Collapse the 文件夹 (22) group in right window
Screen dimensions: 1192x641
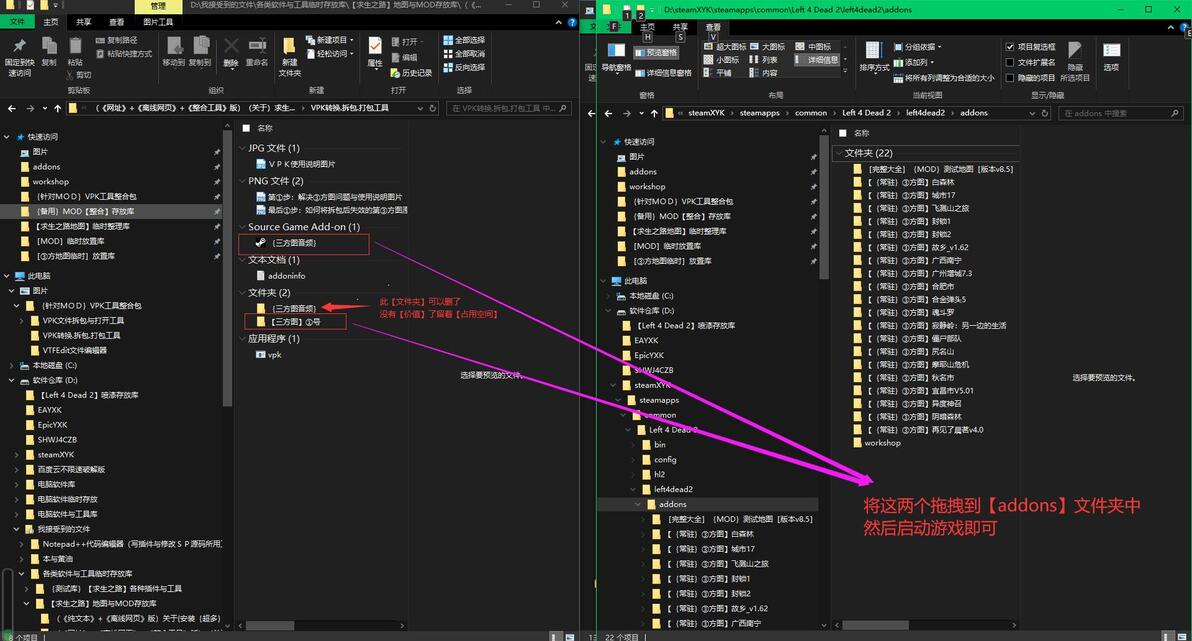839,154
